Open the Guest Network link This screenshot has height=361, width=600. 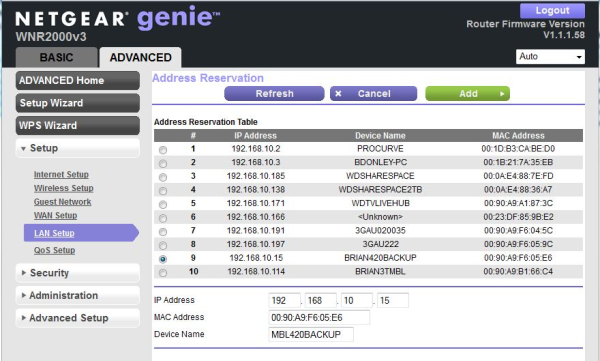coord(62,202)
